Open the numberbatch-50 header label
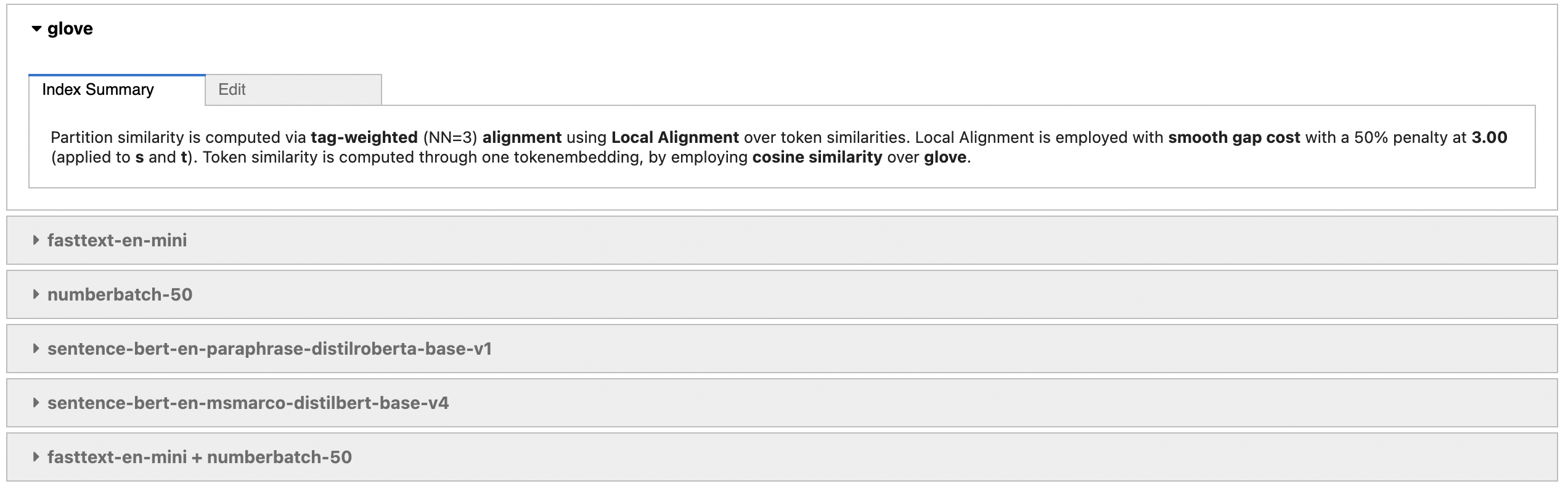Viewport: 1568px width, 489px height. tap(120, 294)
